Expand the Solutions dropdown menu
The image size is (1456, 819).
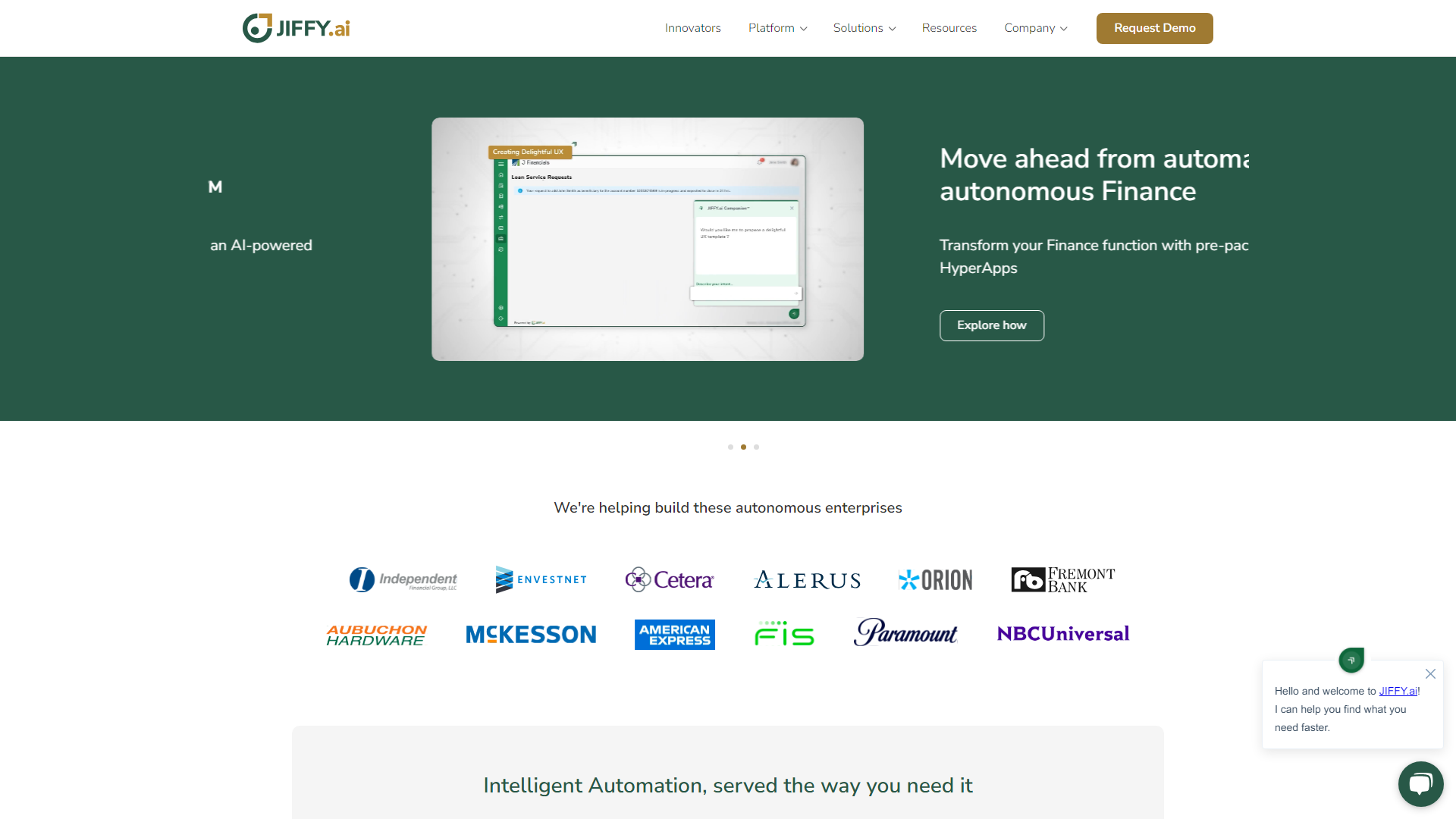[x=864, y=28]
